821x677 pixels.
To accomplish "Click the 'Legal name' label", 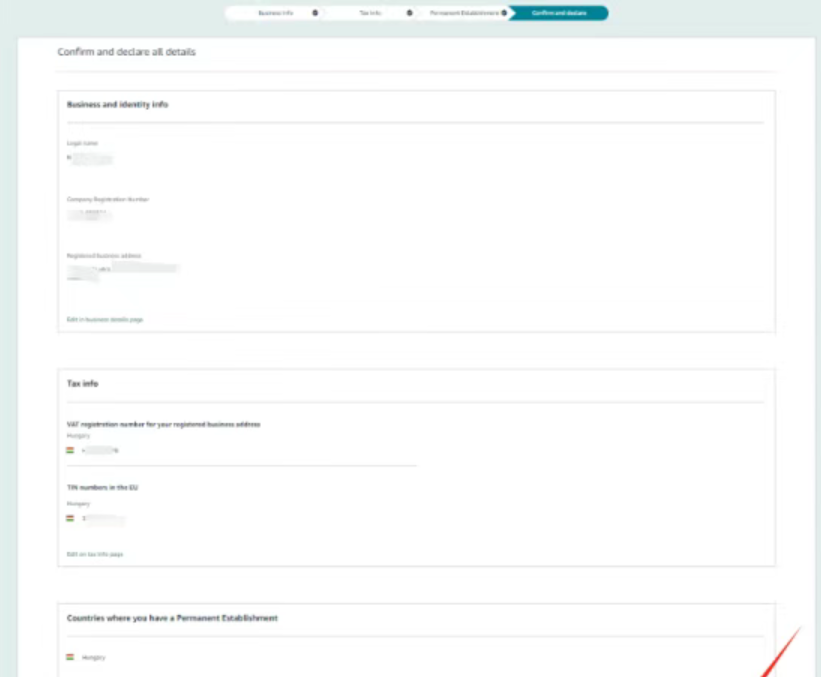I will 82,143.
